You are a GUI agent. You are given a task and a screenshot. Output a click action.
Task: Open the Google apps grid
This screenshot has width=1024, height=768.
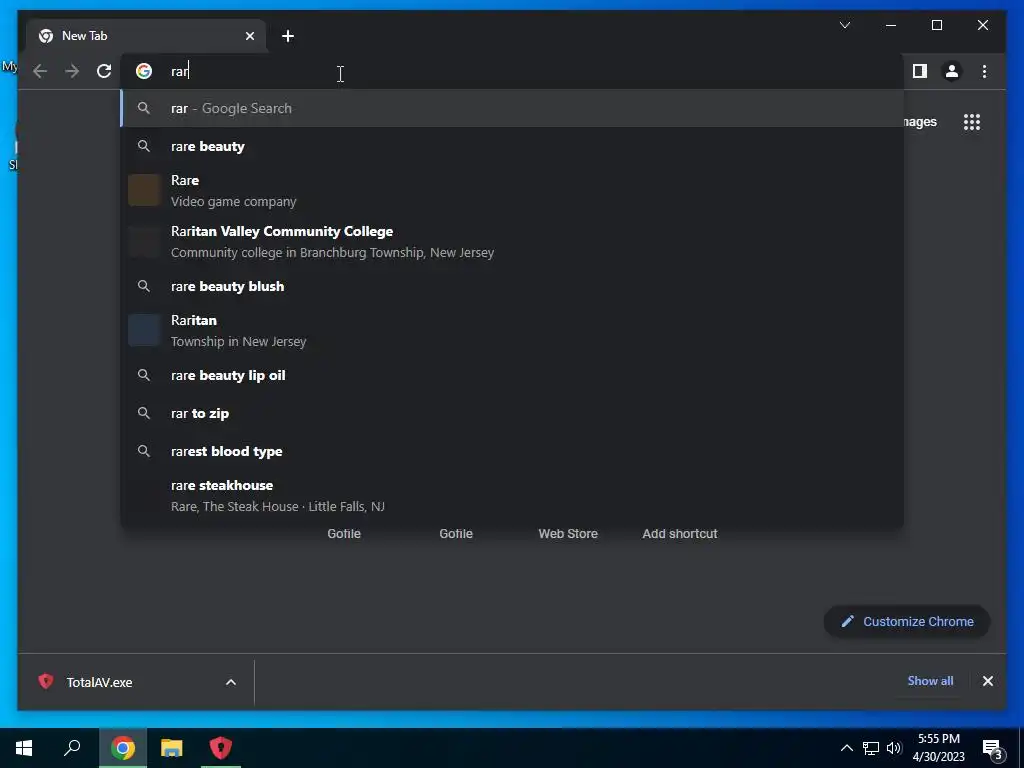point(972,122)
